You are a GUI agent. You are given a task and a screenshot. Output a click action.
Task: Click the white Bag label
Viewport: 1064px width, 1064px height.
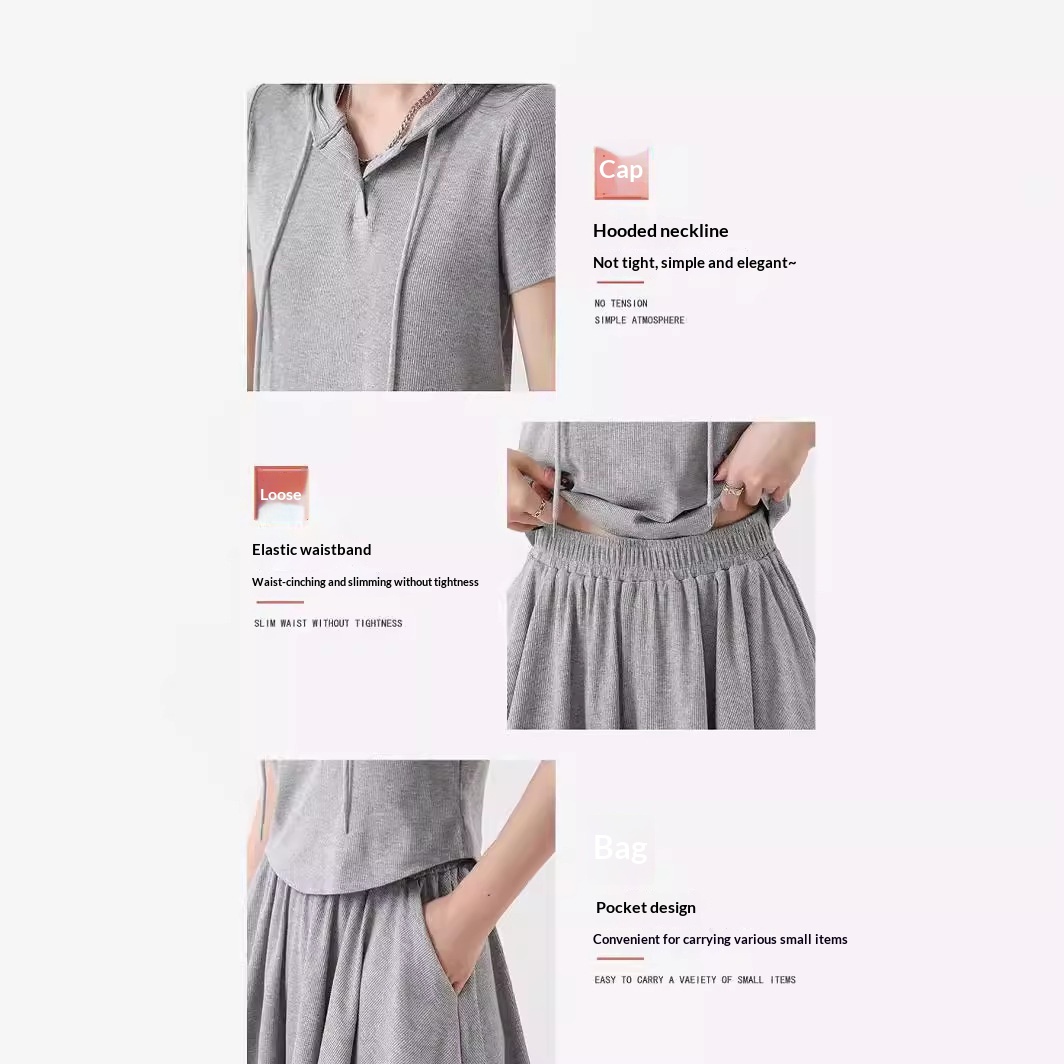(x=620, y=848)
